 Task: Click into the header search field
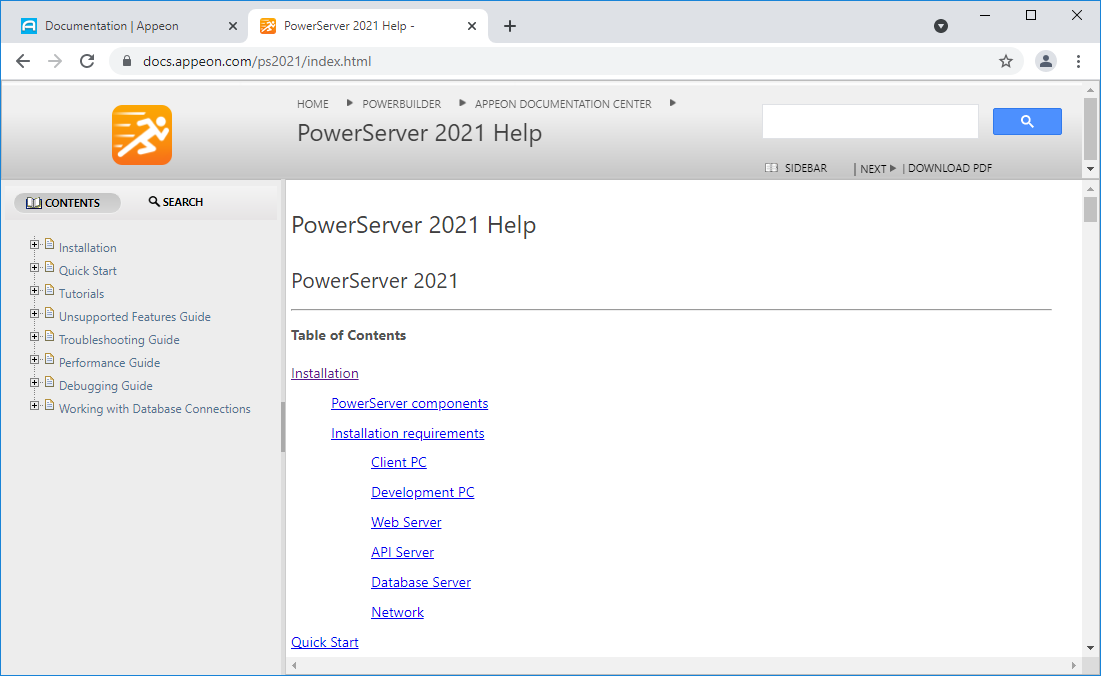pyautogui.click(x=870, y=121)
